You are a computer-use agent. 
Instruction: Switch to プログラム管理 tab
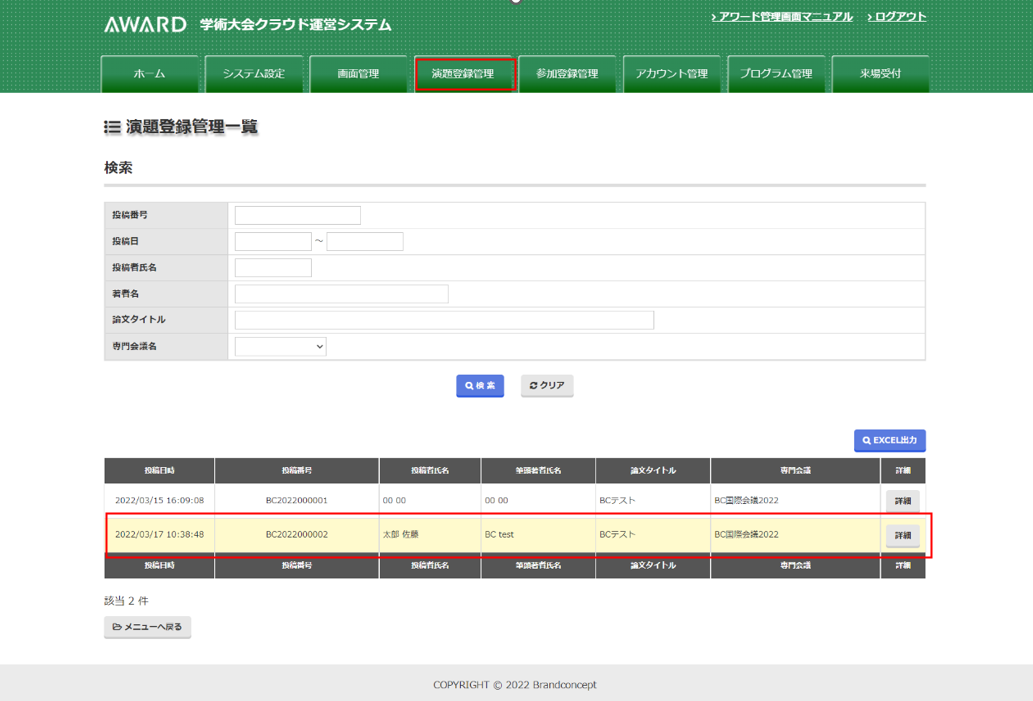pyautogui.click(x=776, y=74)
